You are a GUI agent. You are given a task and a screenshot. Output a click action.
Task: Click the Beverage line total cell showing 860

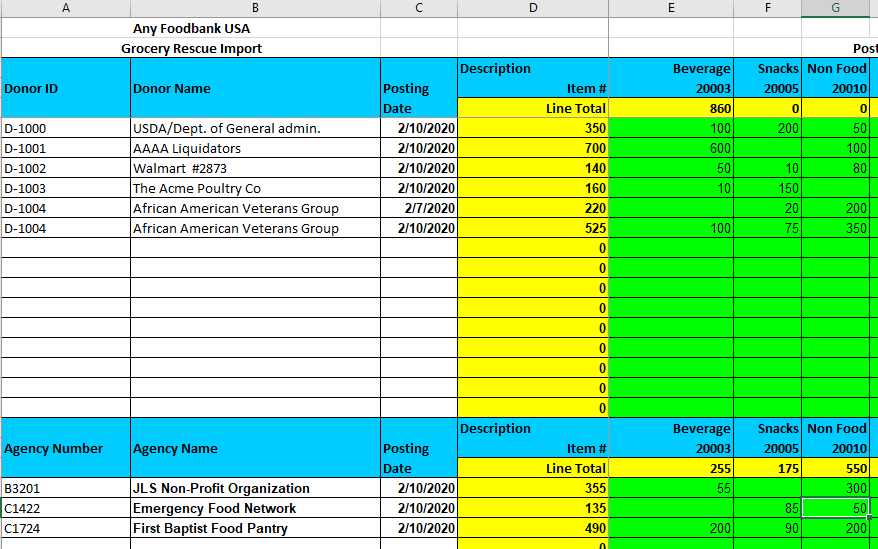pos(671,108)
